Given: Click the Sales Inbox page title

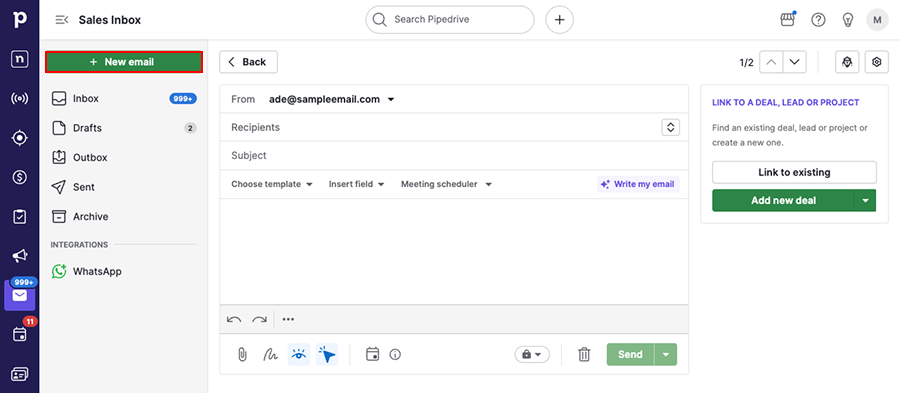Looking at the screenshot, I should click(x=110, y=20).
